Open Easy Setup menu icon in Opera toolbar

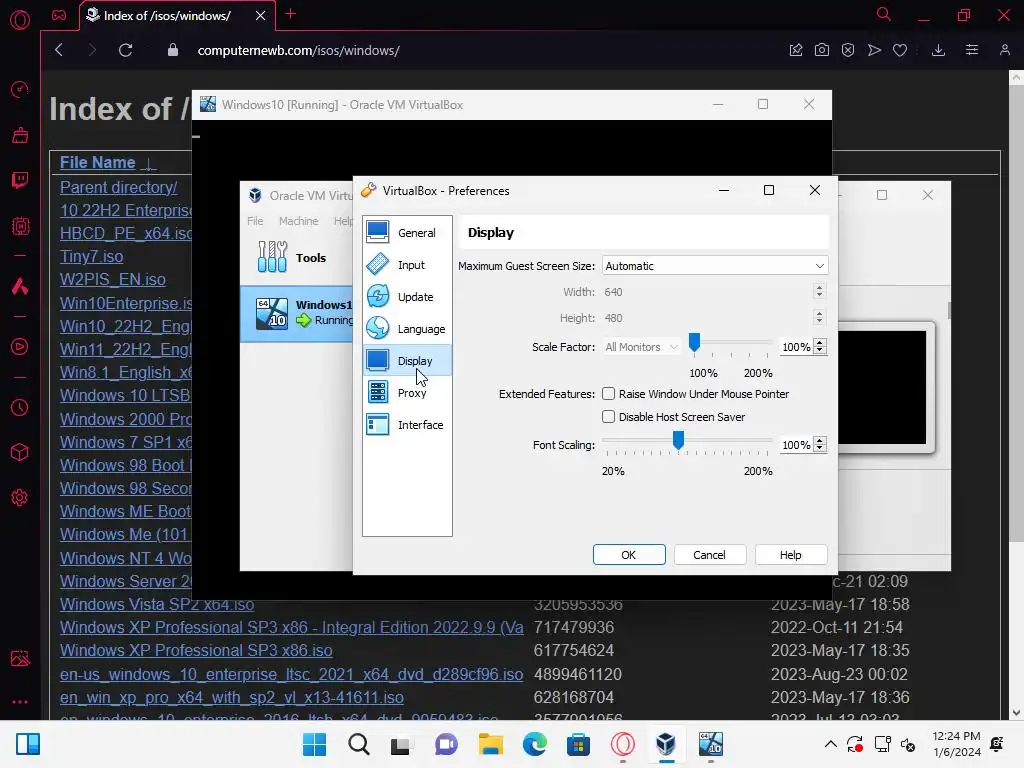pos(972,50)
